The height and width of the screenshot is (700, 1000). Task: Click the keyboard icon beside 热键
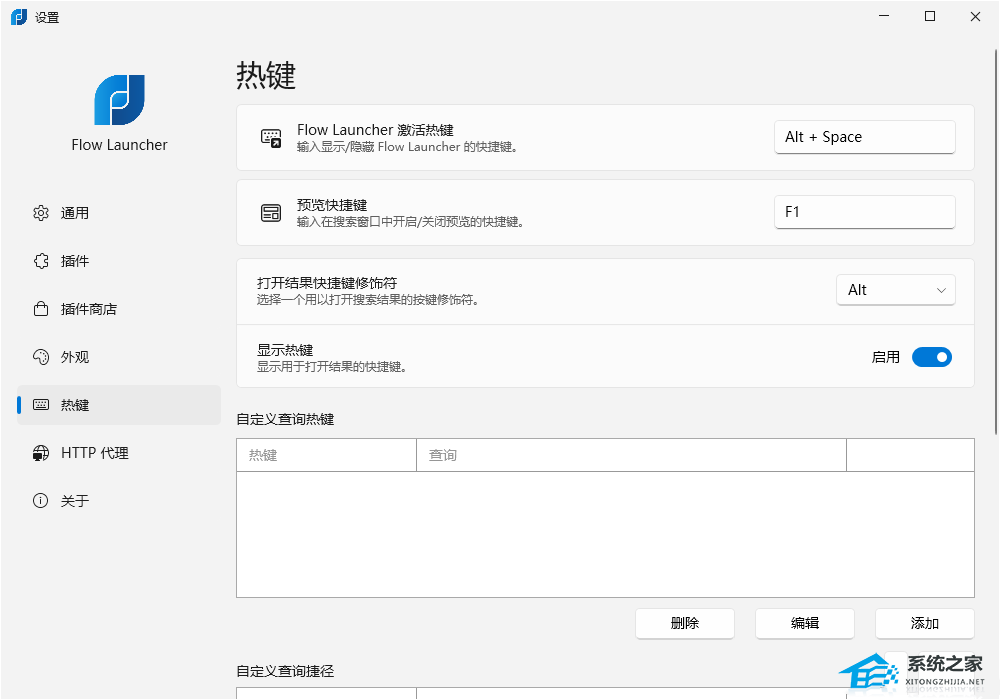point(41,405)
